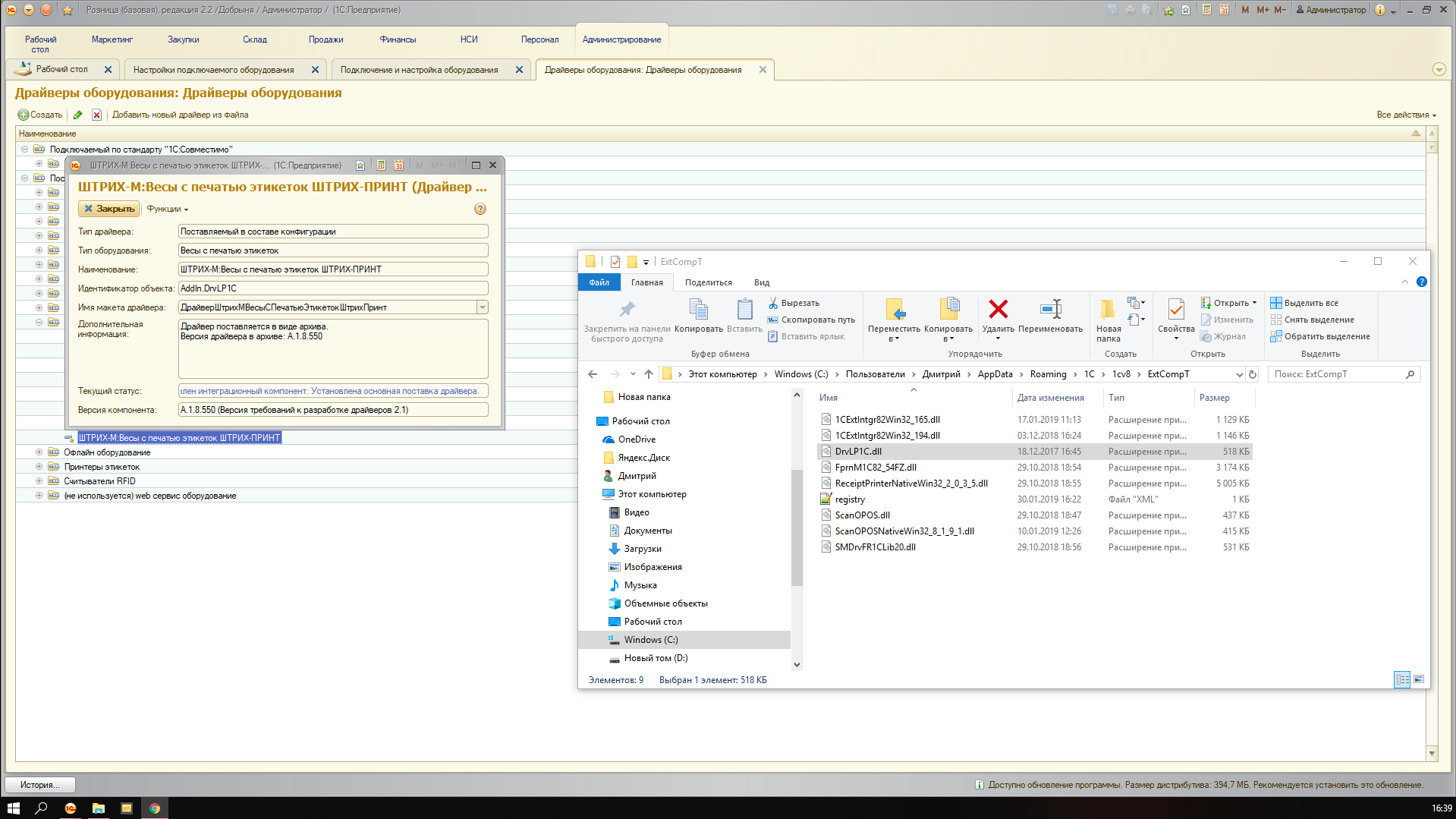Click the Explorer refresh address button
1456x819 pixels.
pos(1253,374)
